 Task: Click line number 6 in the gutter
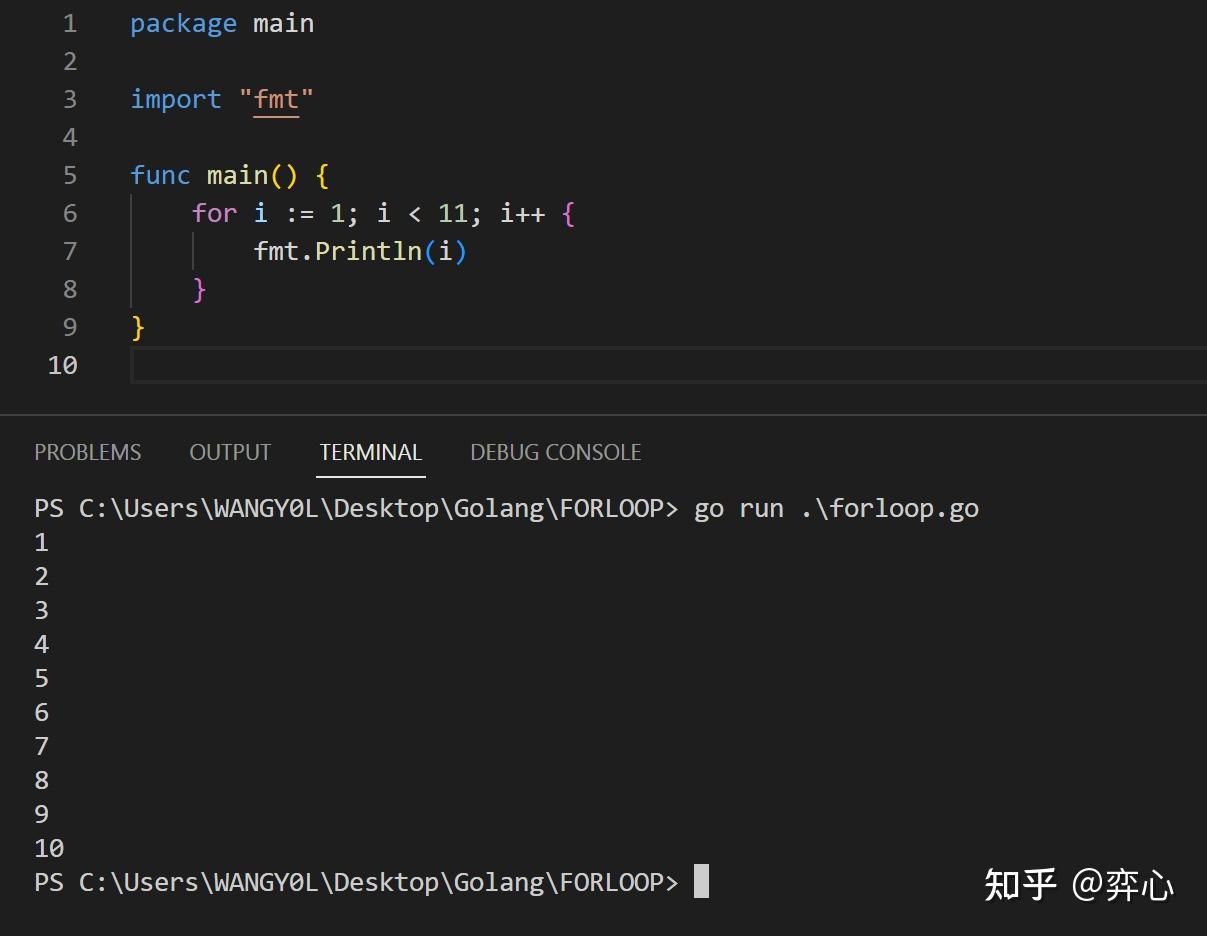(x=69, y=213)
